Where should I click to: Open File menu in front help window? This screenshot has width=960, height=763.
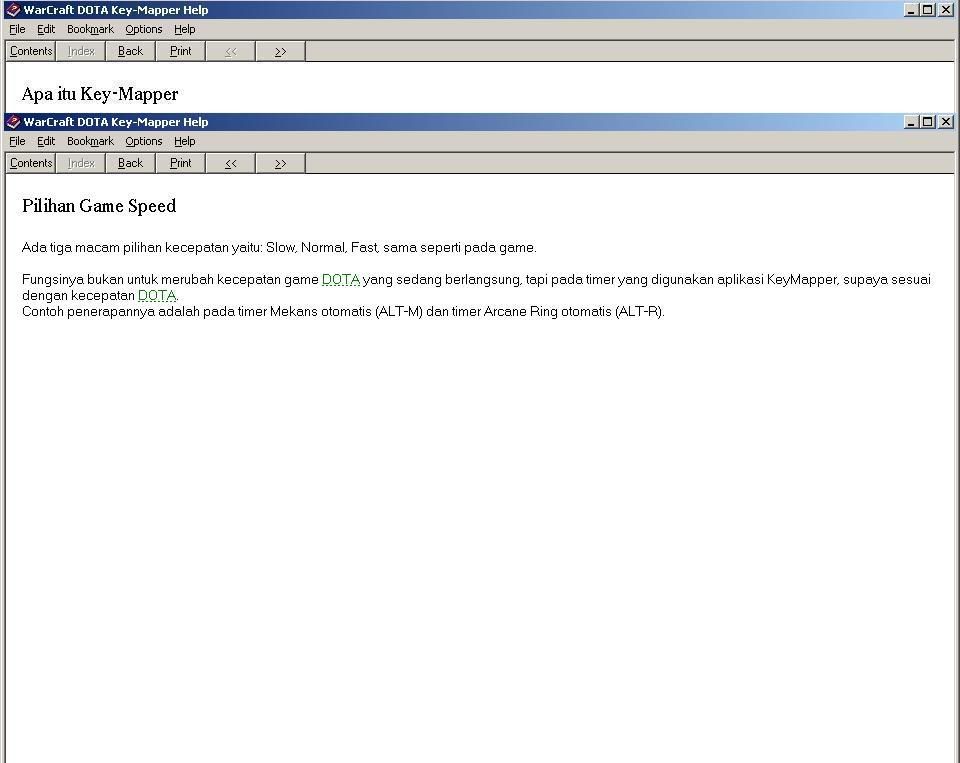(x=17, y=141)
